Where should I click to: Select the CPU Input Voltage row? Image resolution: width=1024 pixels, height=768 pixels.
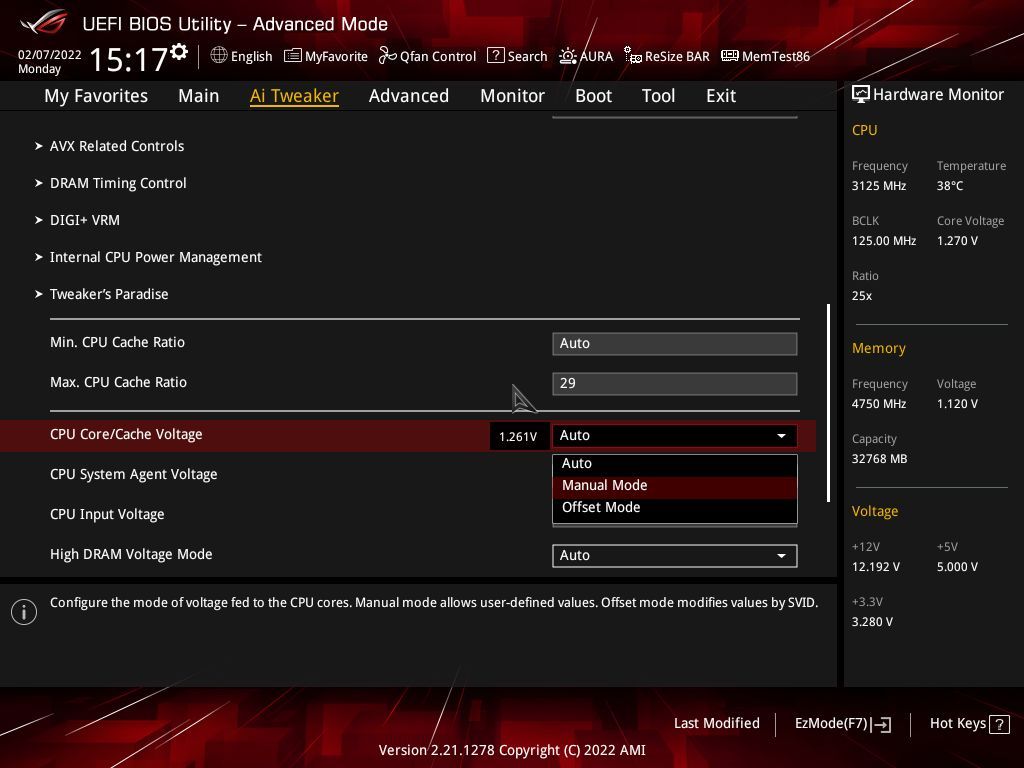[x=107, y=515]
